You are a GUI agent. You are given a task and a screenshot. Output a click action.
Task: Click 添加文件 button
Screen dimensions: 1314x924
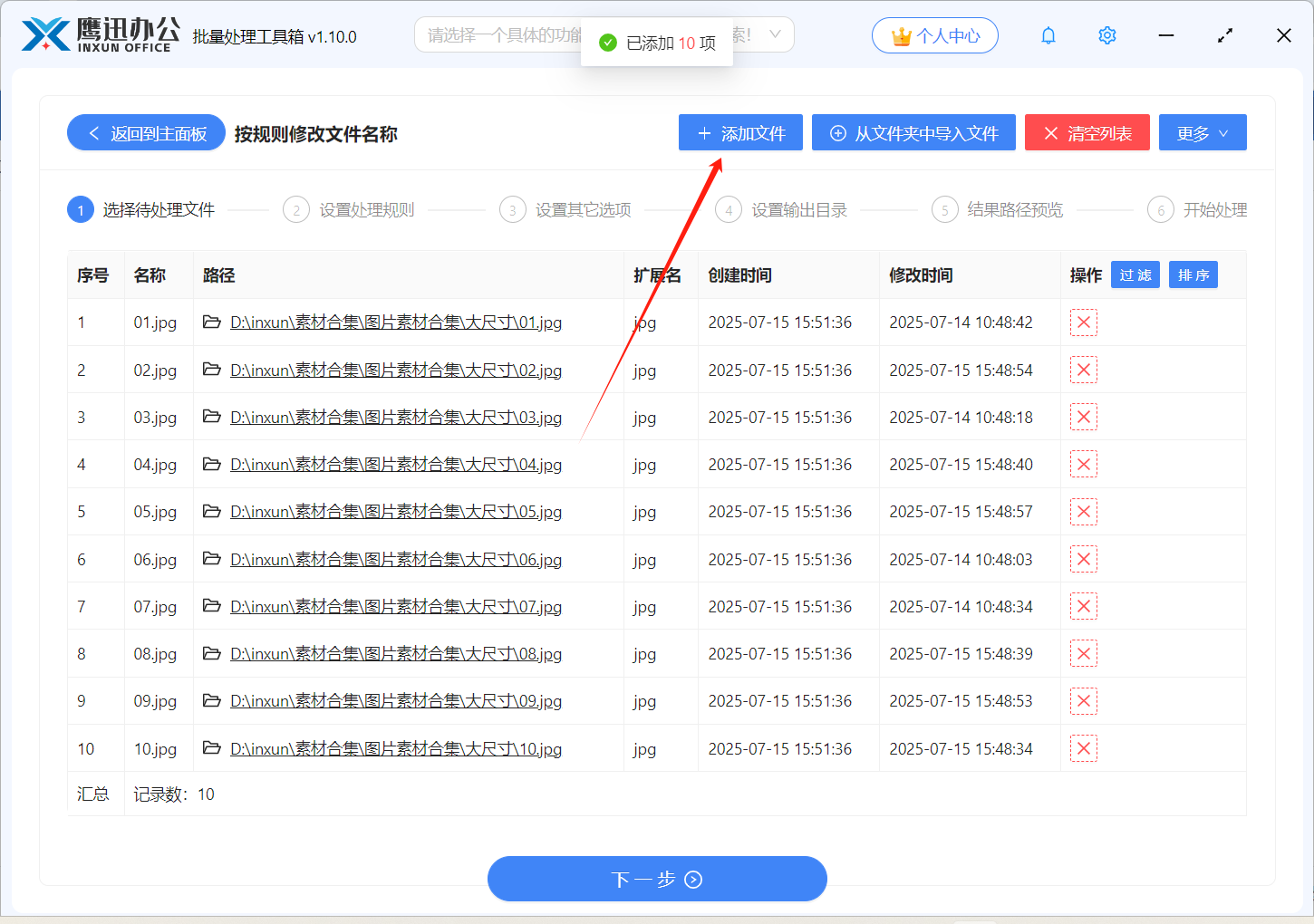coord(740,132)
